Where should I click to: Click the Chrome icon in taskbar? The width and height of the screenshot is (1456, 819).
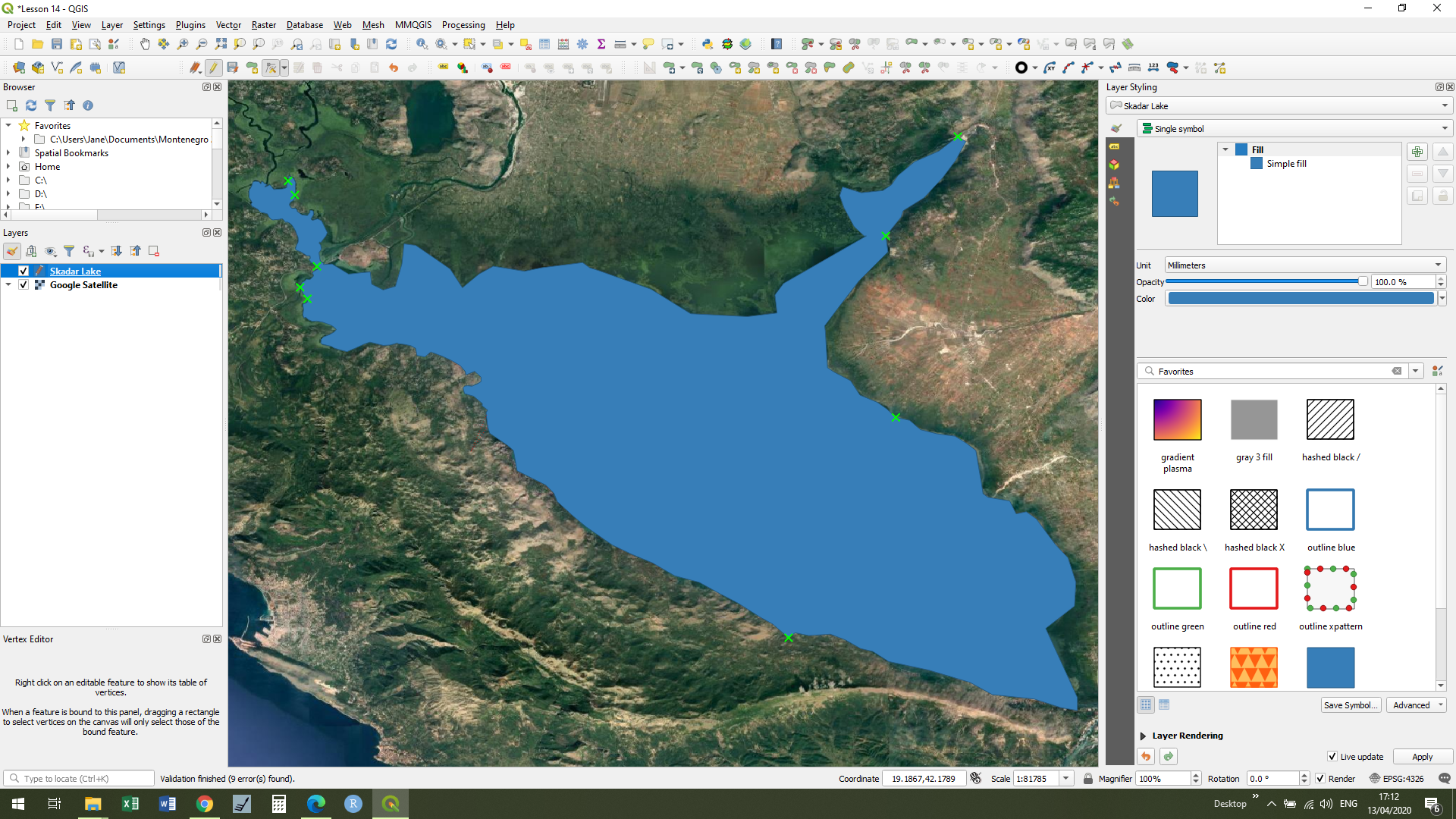click(204, 804)
